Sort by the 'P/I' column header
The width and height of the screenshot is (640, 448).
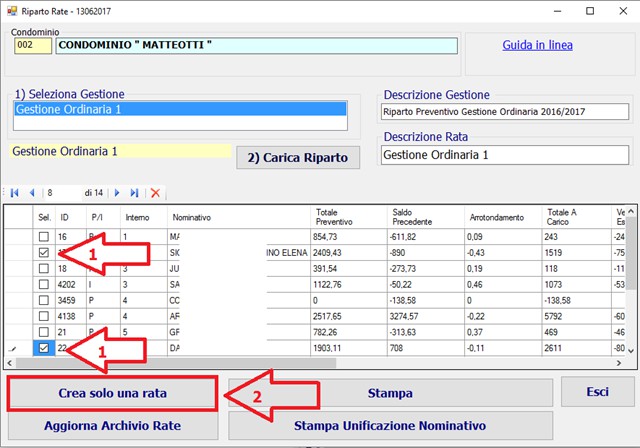(x=104, y=217)
